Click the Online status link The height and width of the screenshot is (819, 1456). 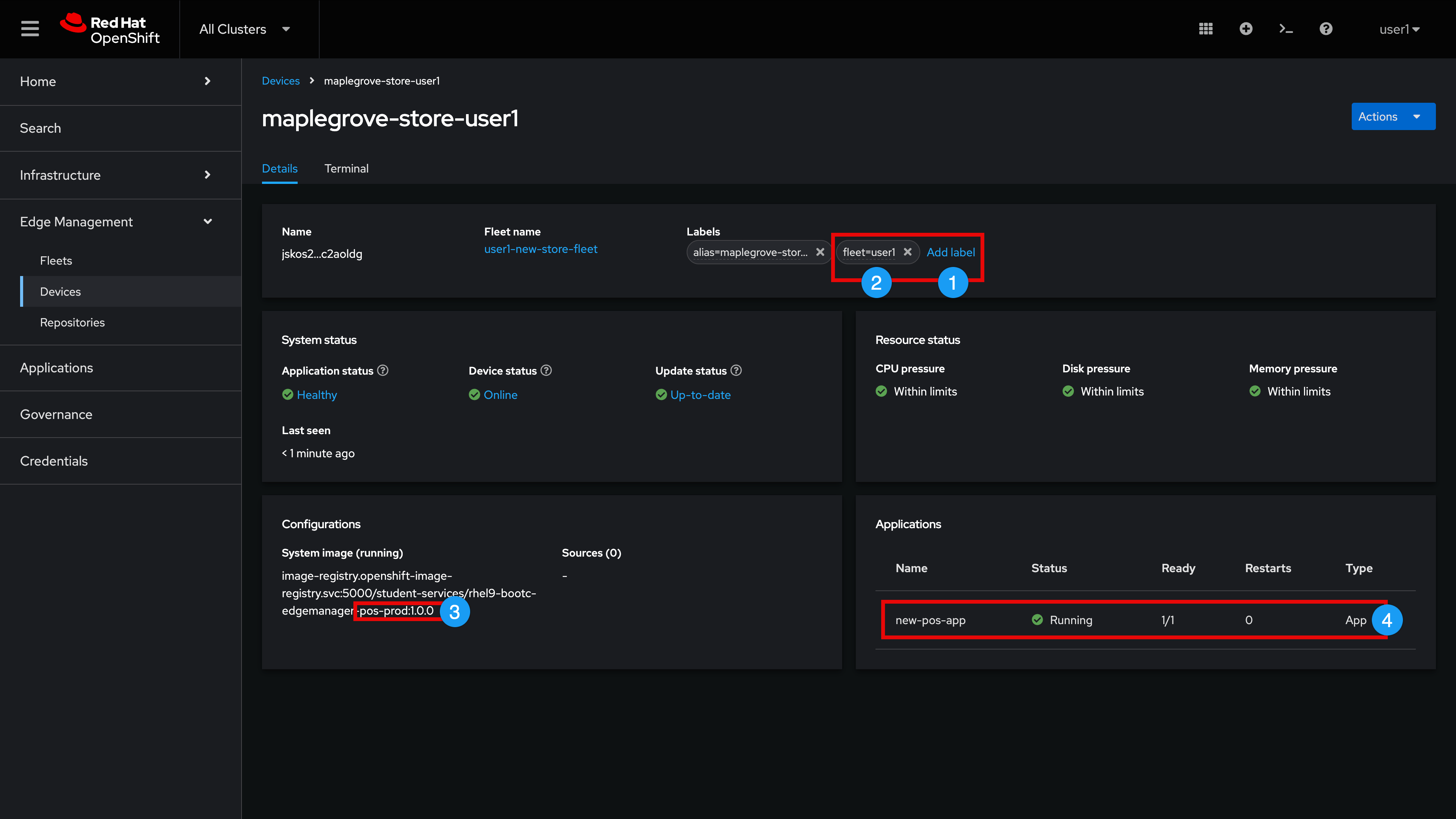(500, 394)
